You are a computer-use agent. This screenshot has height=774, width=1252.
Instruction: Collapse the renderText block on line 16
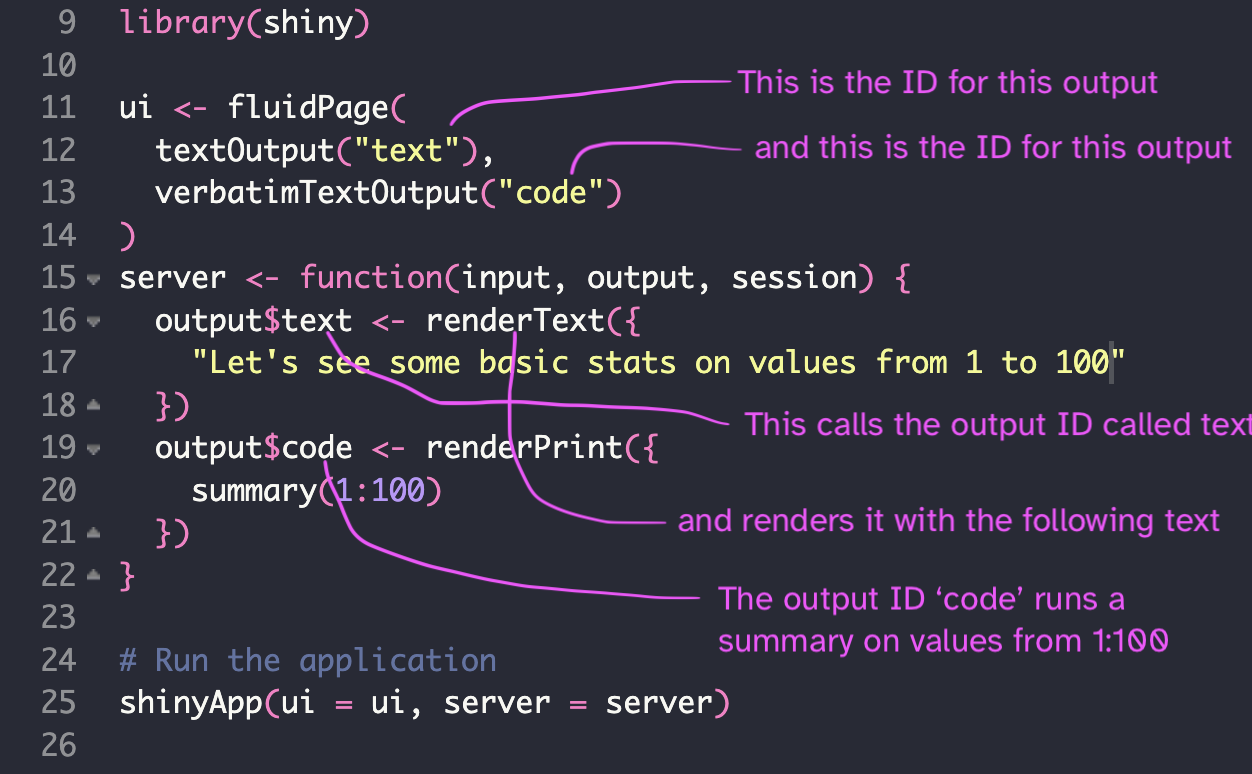[x=93, y=322]
